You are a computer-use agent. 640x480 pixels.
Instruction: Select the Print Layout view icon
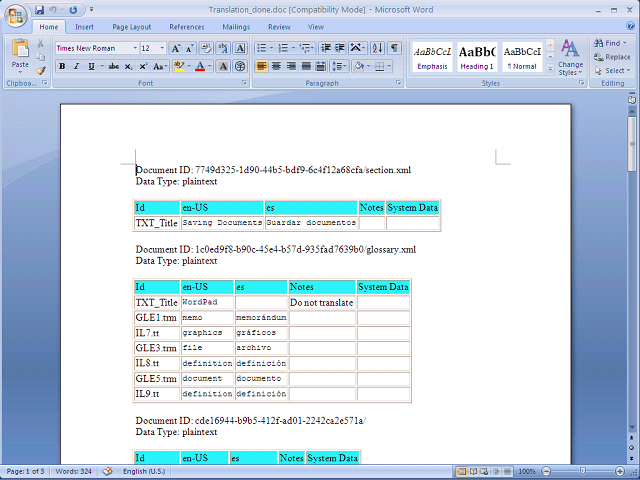click(x=462, y=472)
